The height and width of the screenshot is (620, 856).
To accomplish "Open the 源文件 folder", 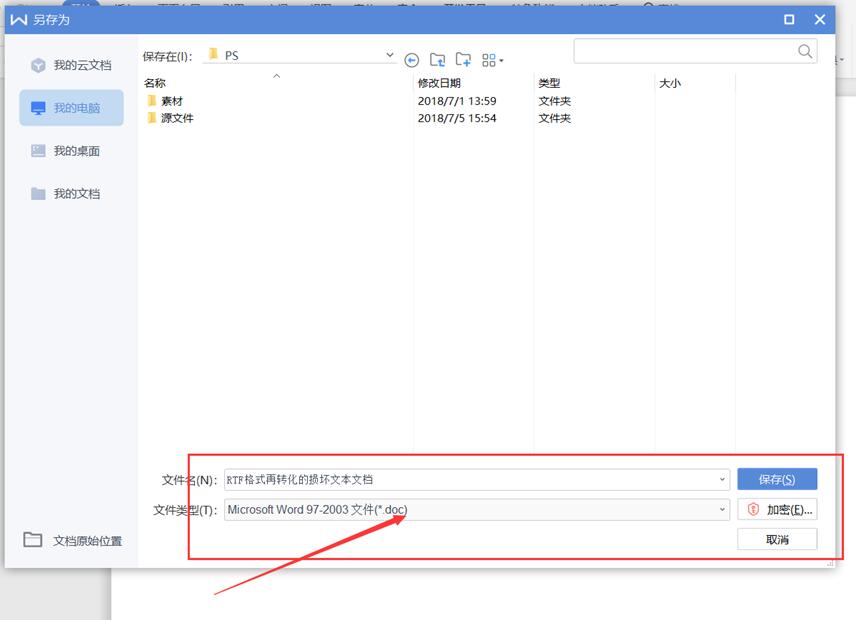I will click(x=173, y=118).
